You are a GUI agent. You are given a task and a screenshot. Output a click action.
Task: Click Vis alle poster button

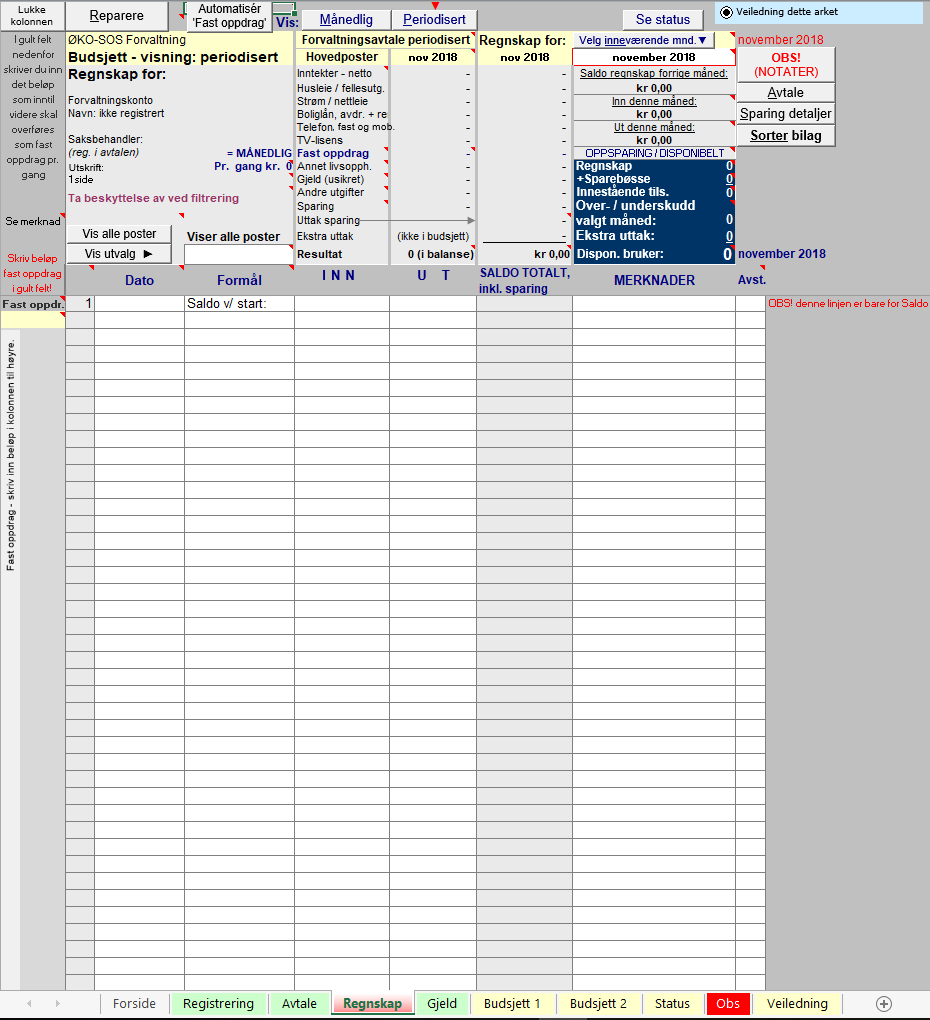click(x=119, y=234)
